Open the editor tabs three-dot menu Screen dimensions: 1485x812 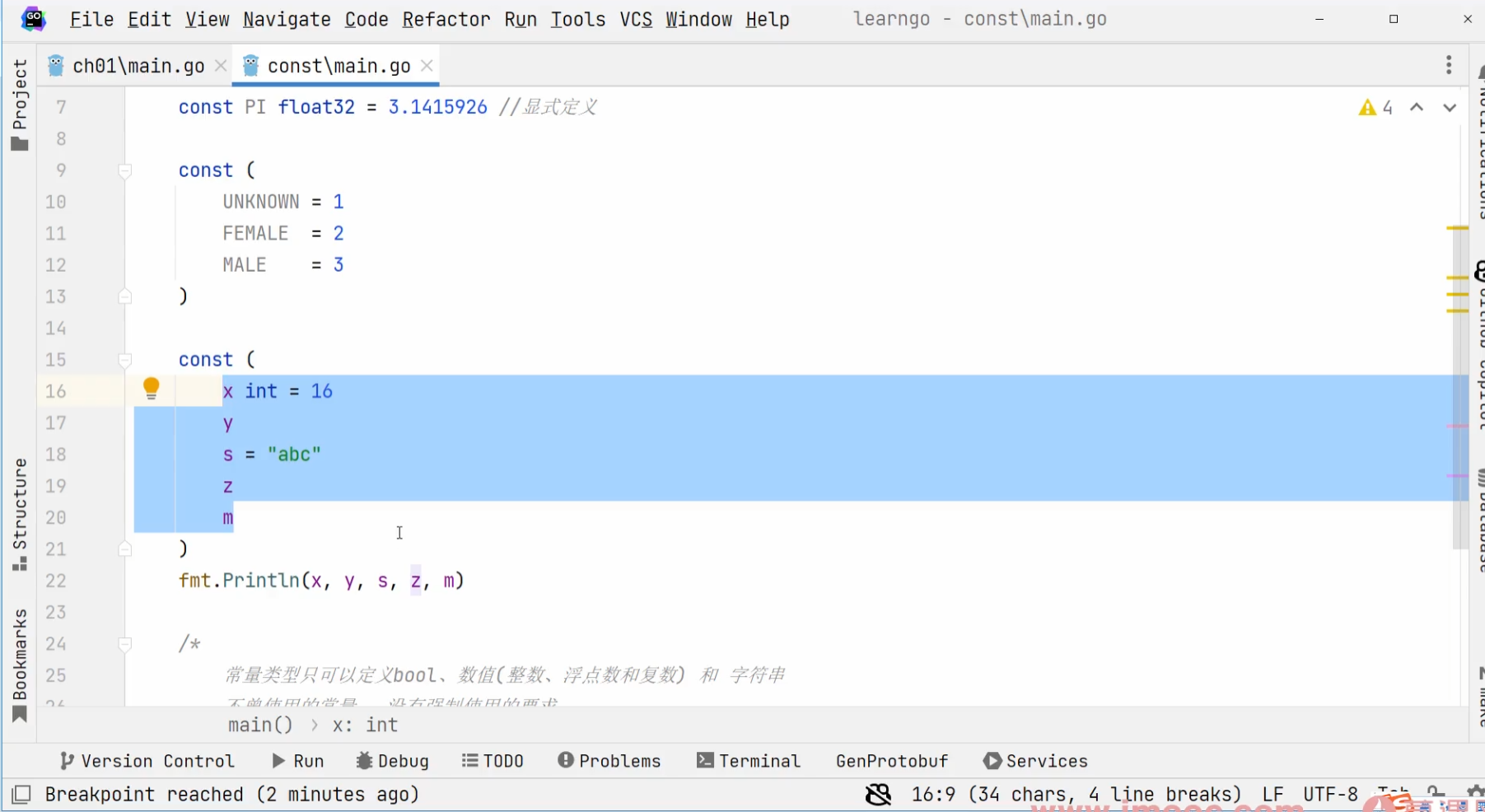click(1449, 65)
